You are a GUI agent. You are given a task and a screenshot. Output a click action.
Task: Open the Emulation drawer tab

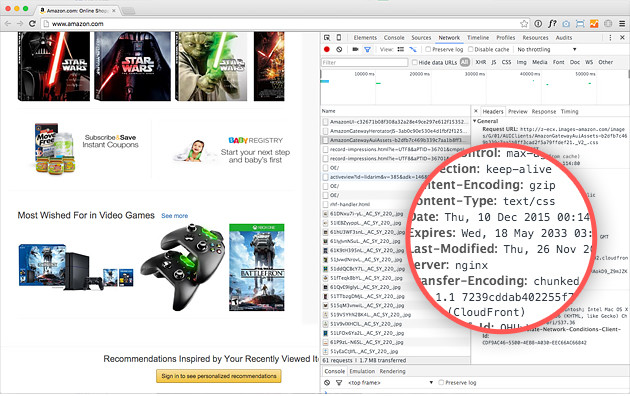coord(362,371)
